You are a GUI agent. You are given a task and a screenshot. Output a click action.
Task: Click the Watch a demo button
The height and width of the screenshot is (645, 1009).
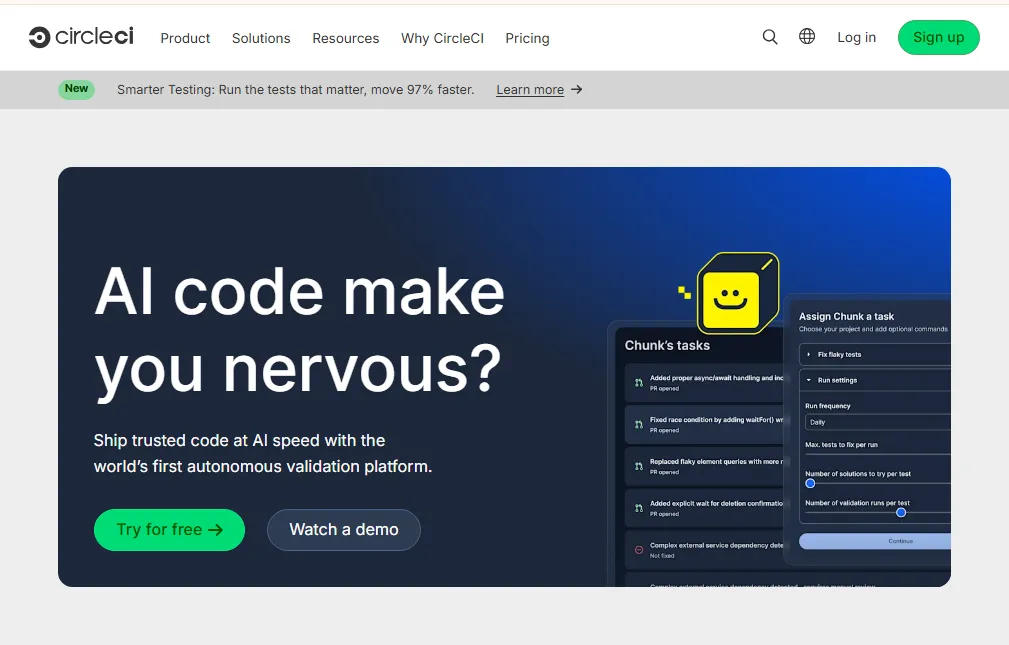pos(344,530)
